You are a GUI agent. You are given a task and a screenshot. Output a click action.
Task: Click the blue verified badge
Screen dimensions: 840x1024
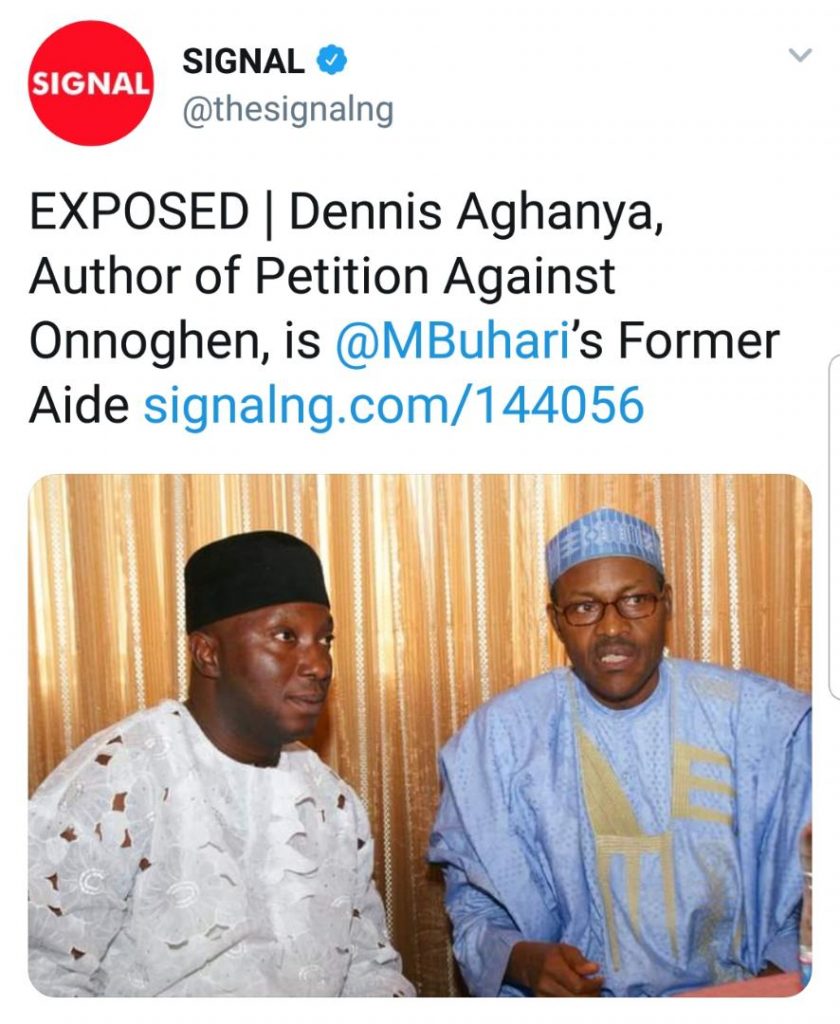[x=332, y=62]
